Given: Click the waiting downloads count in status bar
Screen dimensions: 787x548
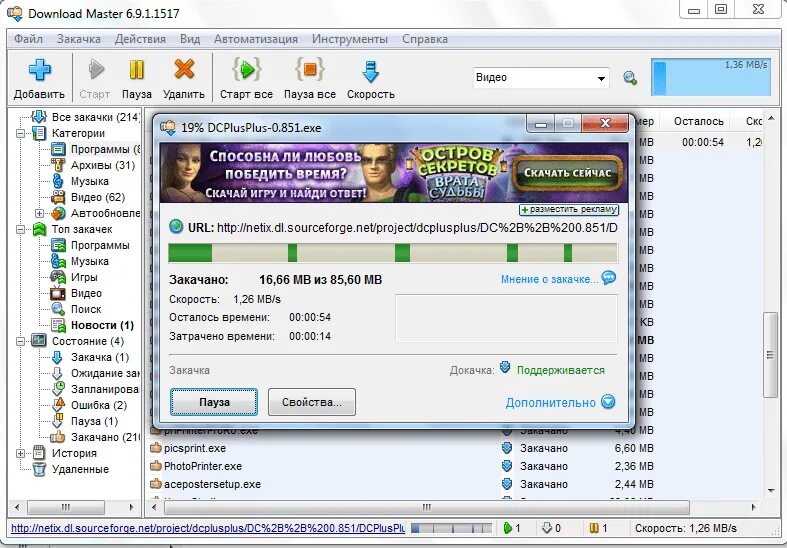Looking at the screenshot, I should click(551, 528).
